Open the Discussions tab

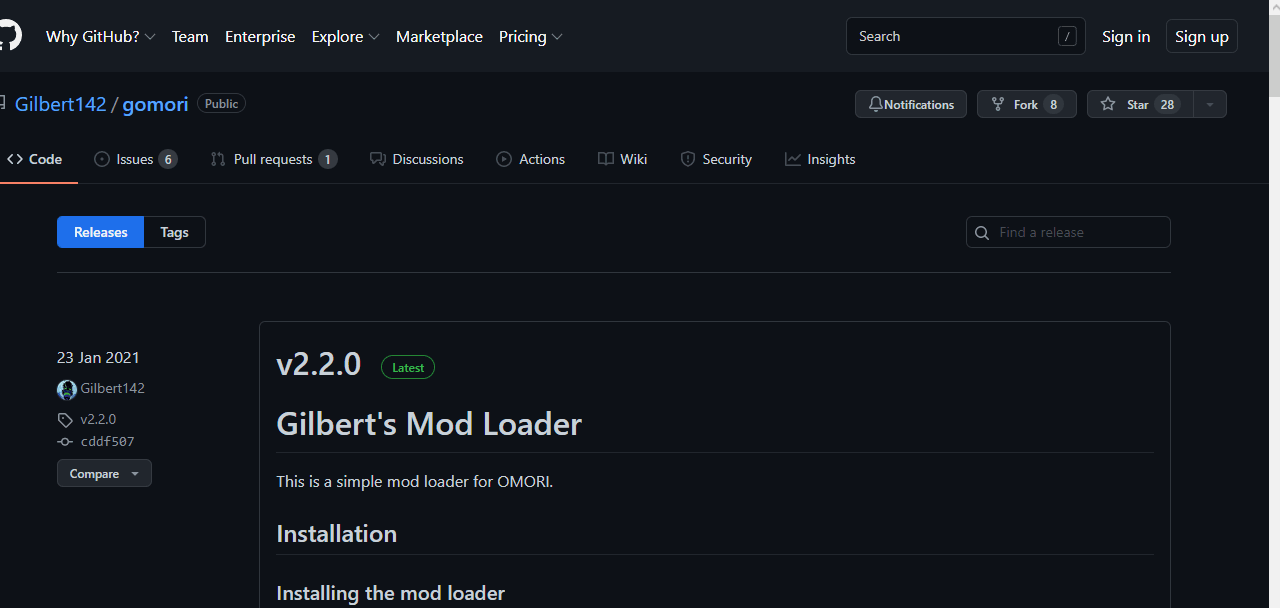[416, 159]
